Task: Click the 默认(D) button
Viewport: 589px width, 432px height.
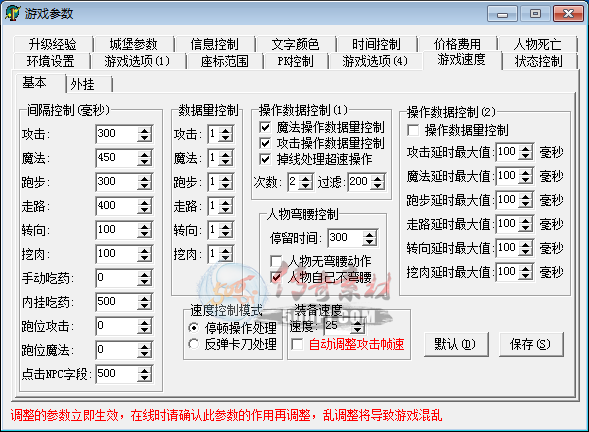Action: [x=456, y=344]
